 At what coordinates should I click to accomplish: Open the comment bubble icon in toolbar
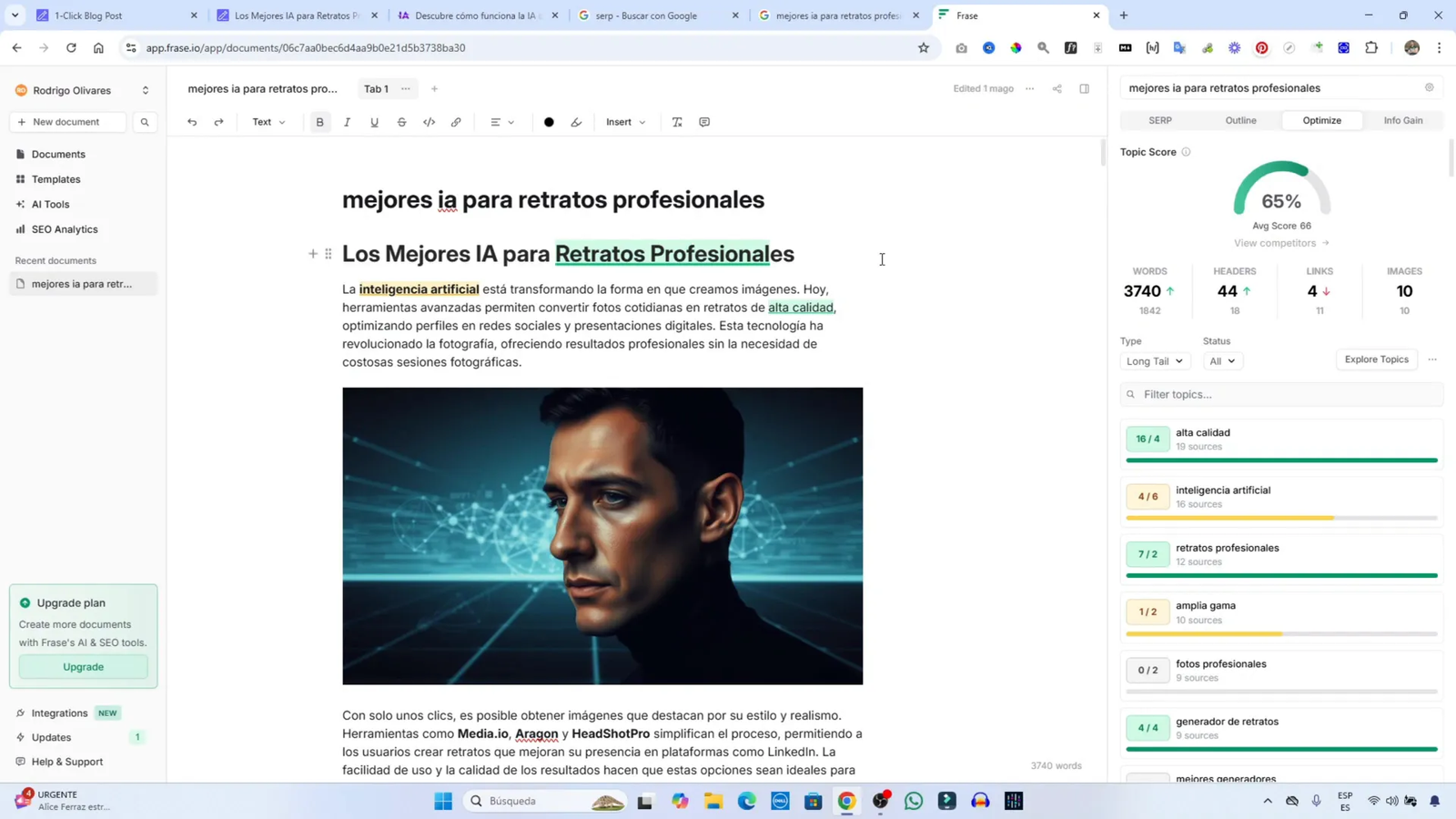[x=704, y=121]
